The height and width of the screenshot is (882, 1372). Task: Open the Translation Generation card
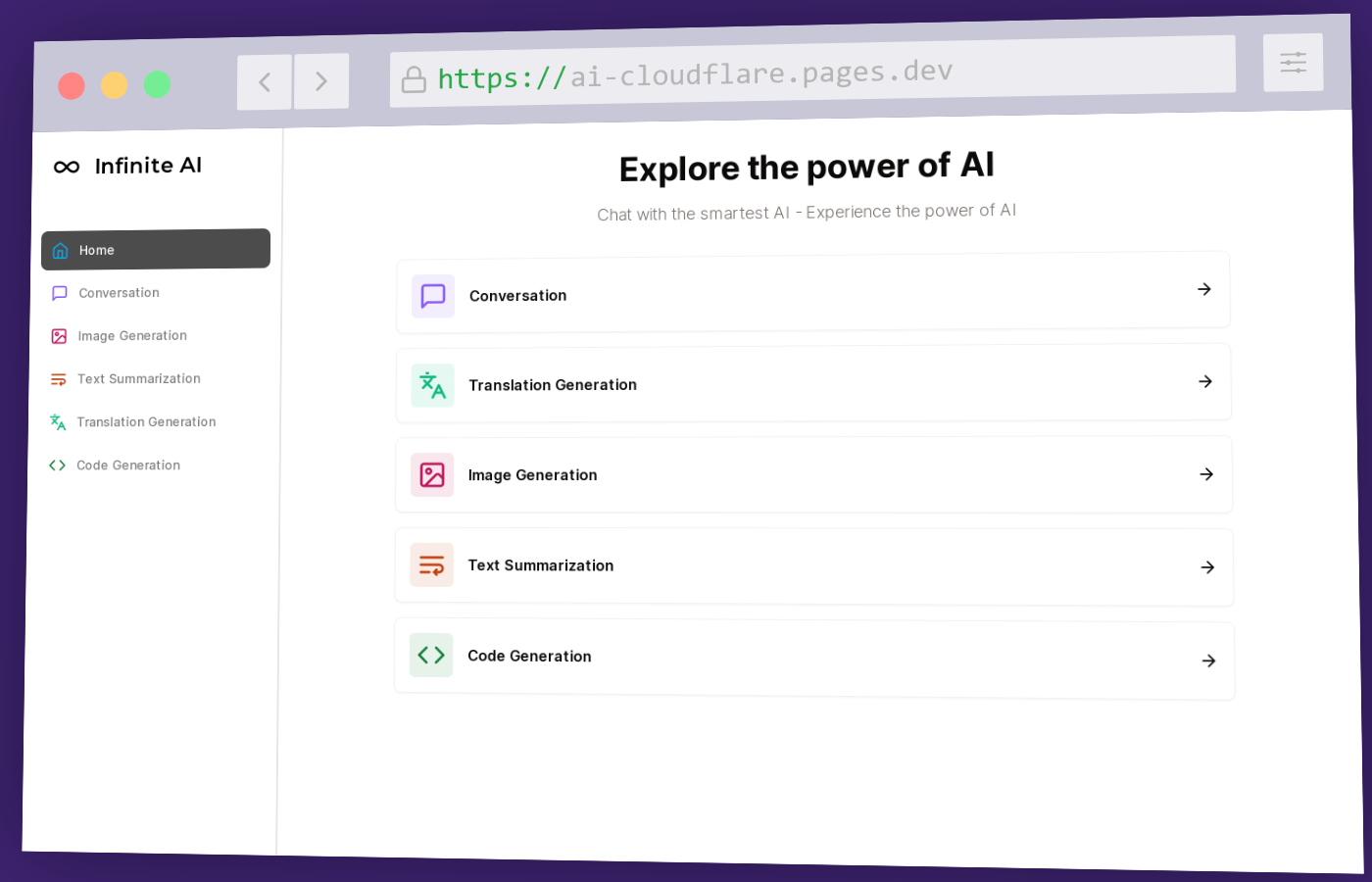[x=813, y=382]
